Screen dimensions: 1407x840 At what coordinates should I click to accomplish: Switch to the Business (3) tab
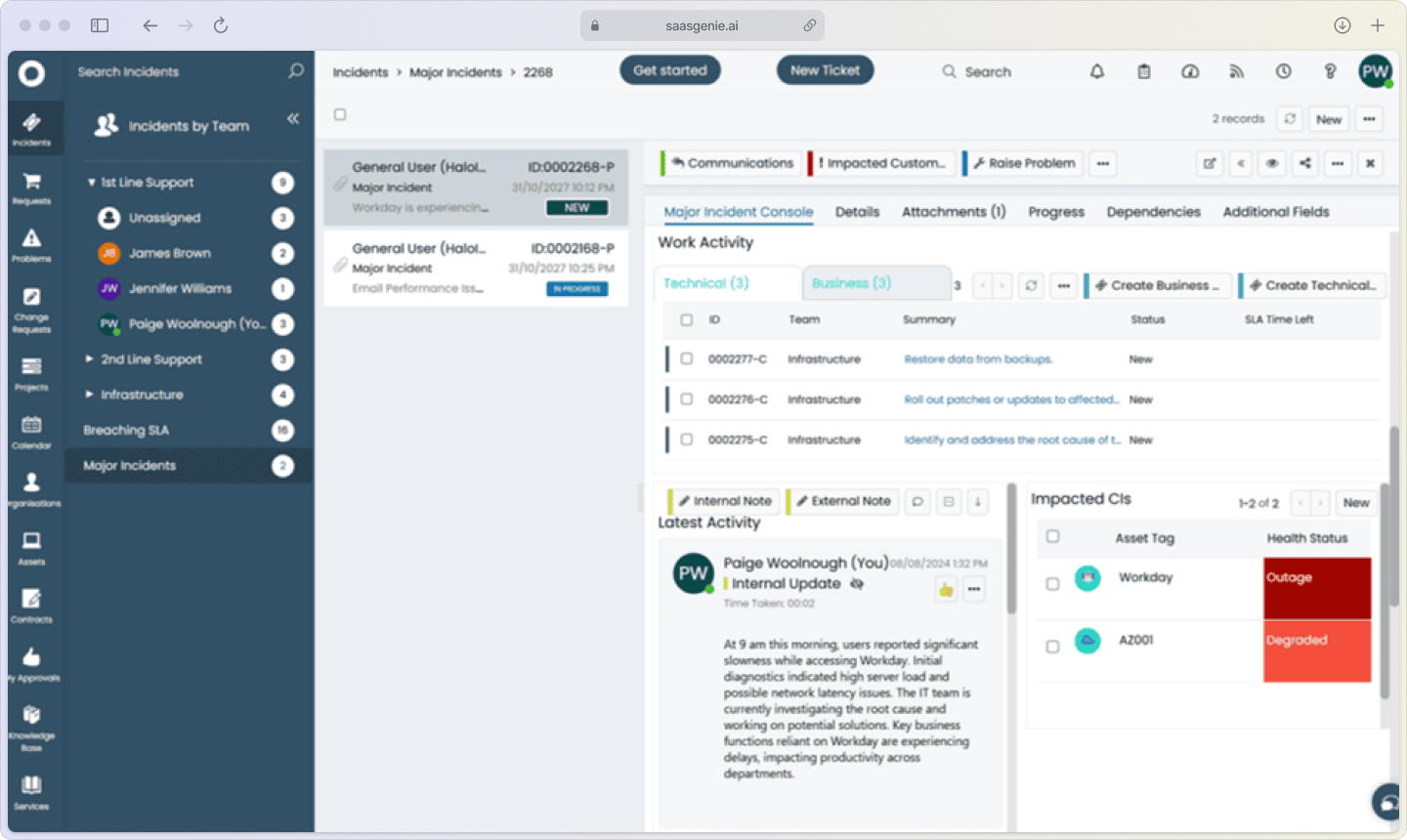click(x=875, y=283)
